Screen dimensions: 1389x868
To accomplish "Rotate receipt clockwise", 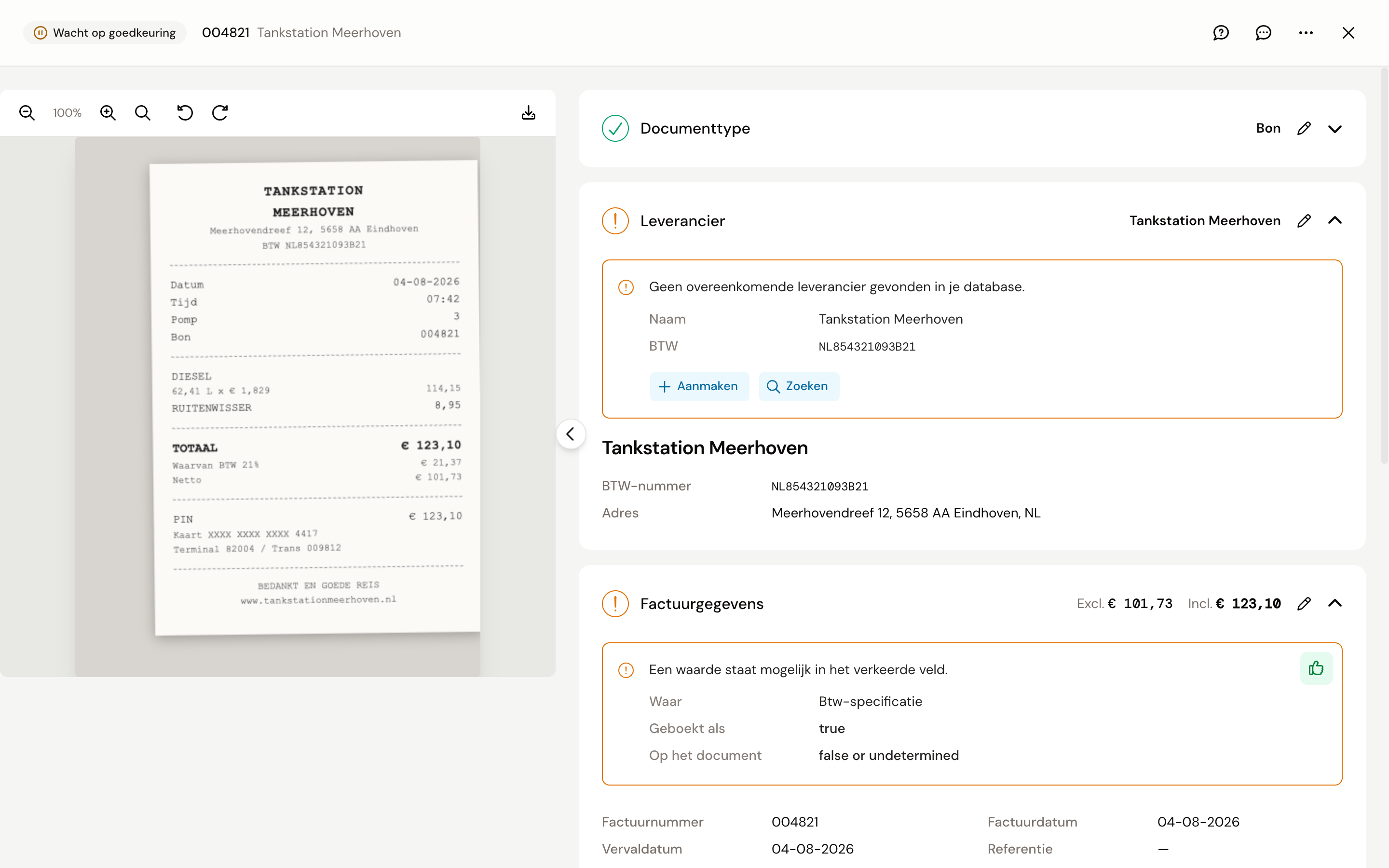I will [220, 112].
